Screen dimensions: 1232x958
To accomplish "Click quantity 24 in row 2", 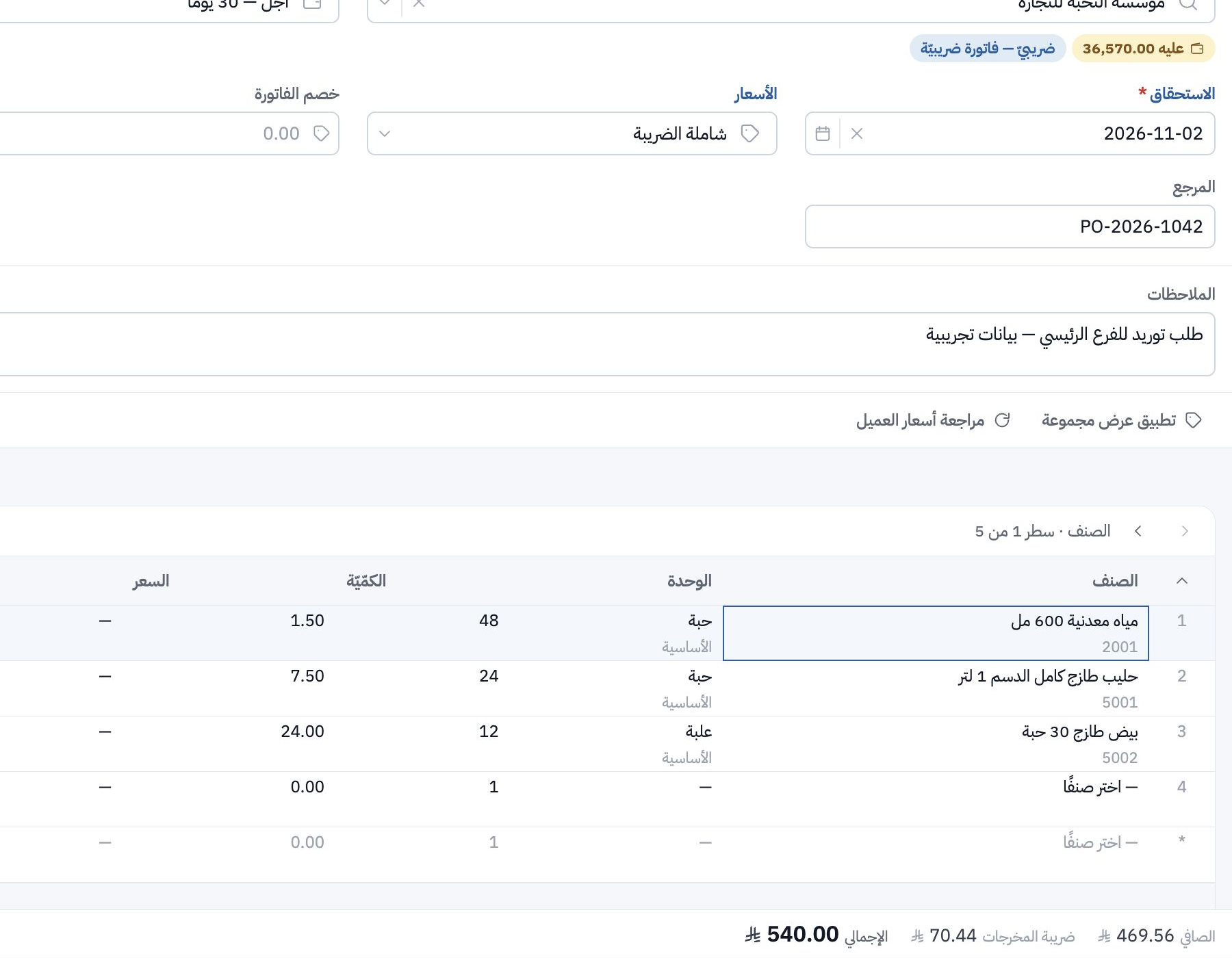I will [489, 676].
